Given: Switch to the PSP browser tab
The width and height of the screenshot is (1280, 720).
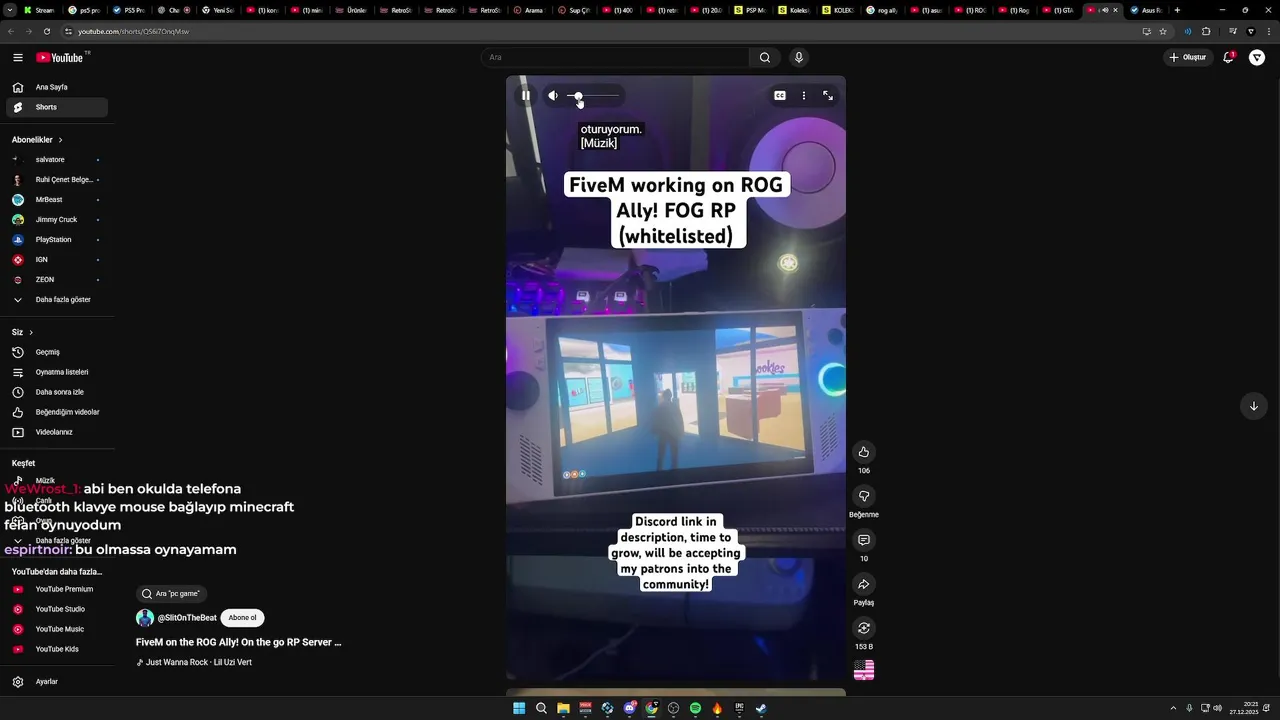Looking at the screenshot, I should tap(750, 10).
